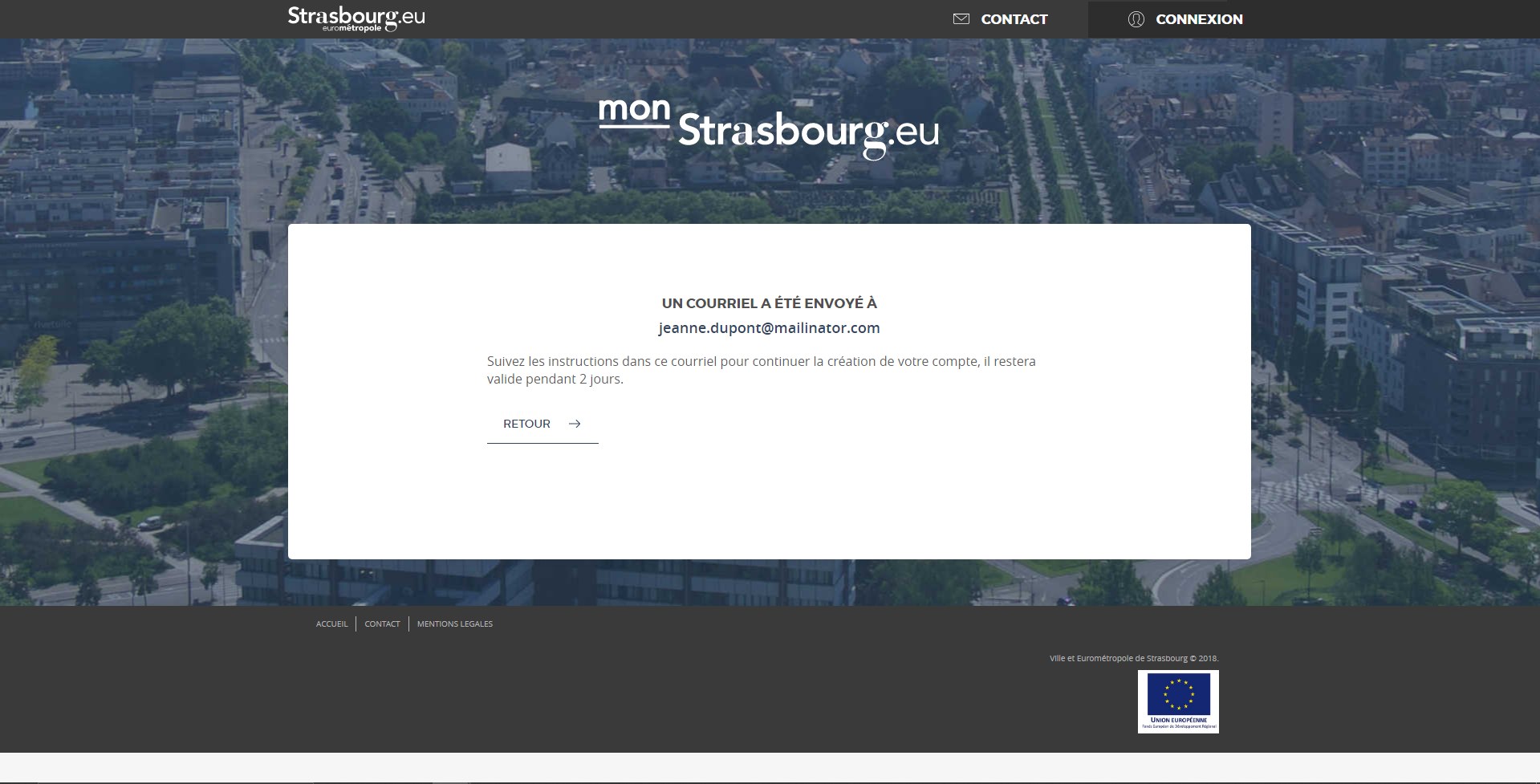Open ACCUEIL link in the footer
The width and height of the screenshot is (1540, 784).
point(331,624)
